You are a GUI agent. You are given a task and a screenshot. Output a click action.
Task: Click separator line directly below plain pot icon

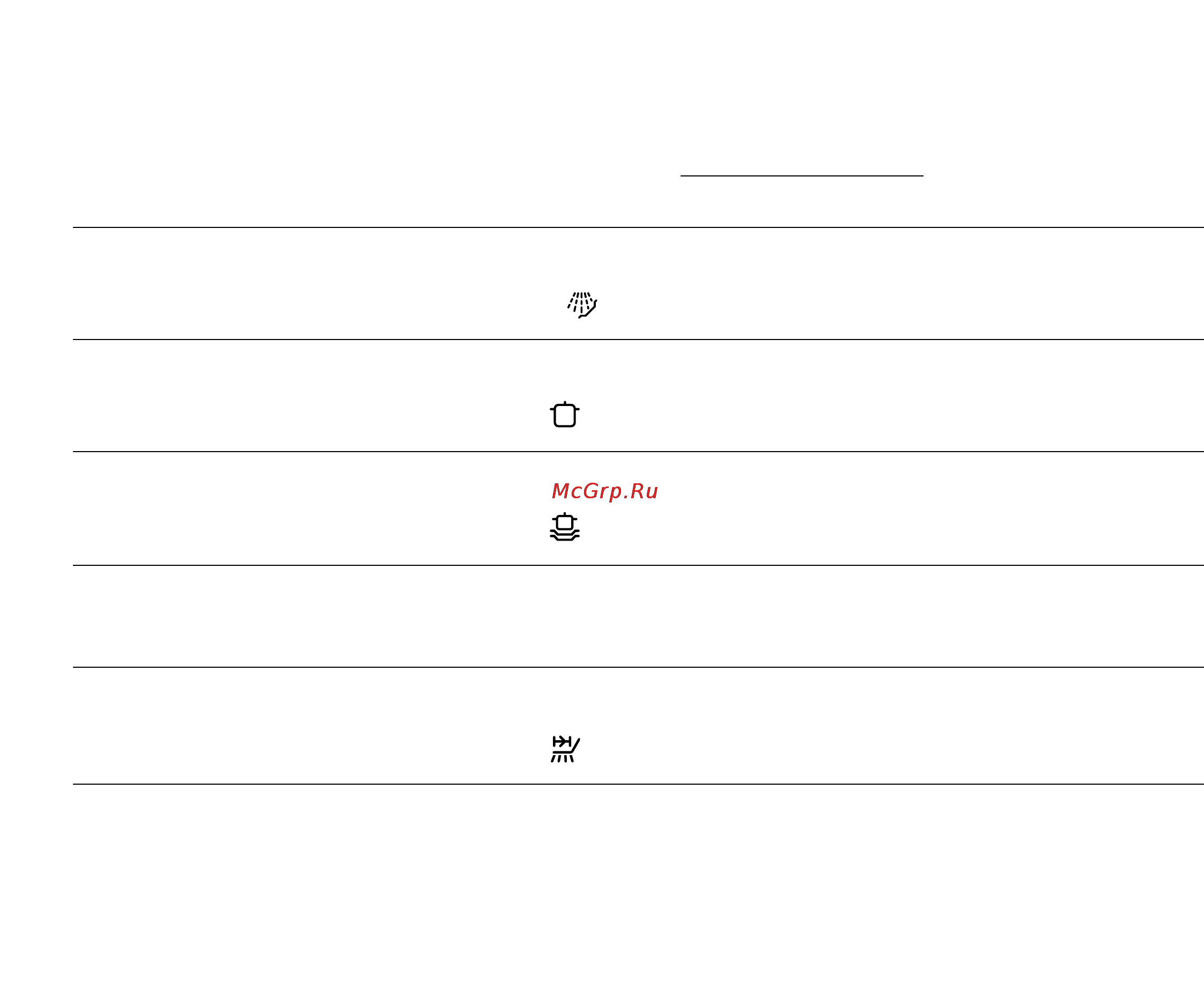[x=638, y=452]
